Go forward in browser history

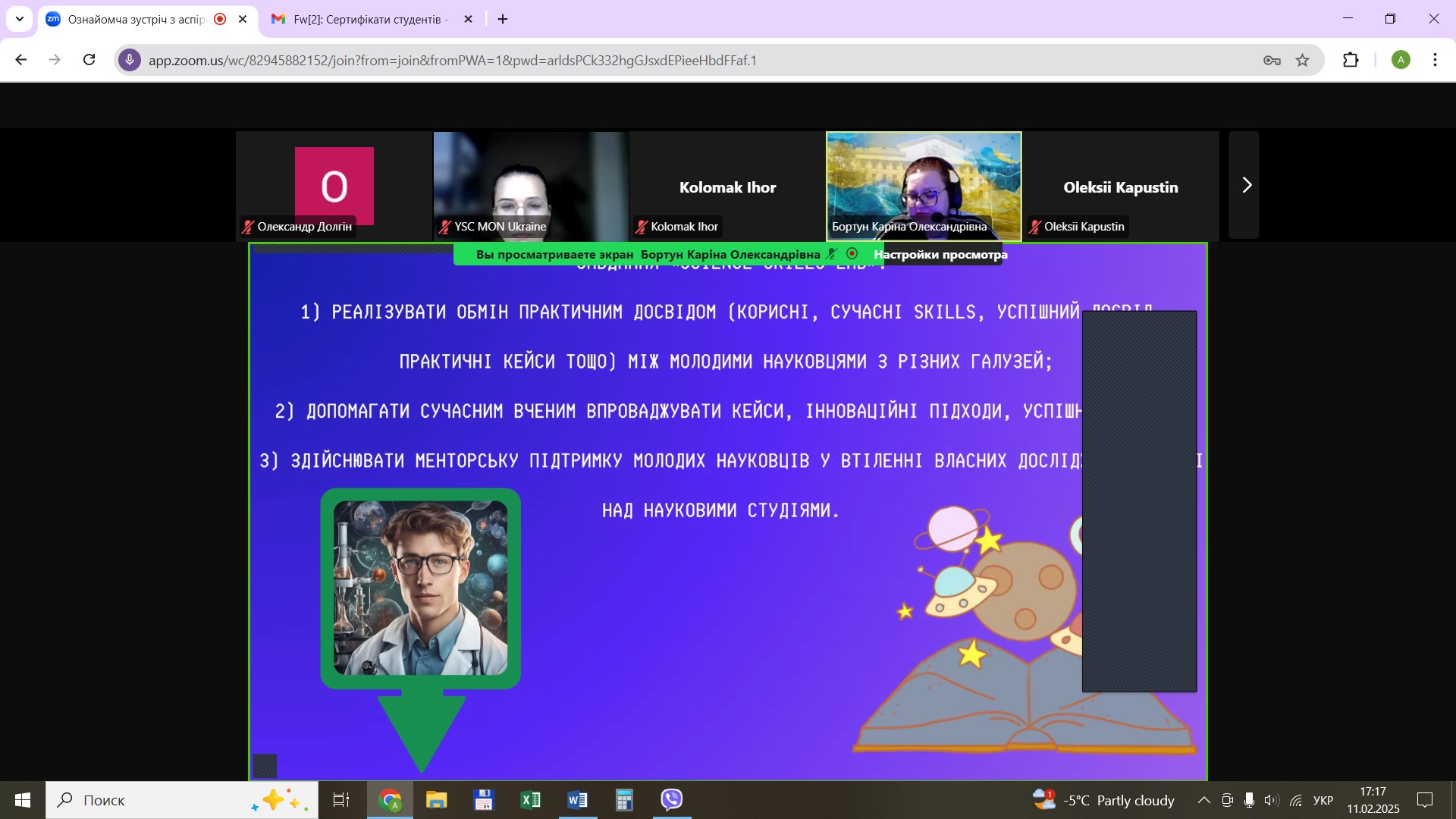point(55,60)
